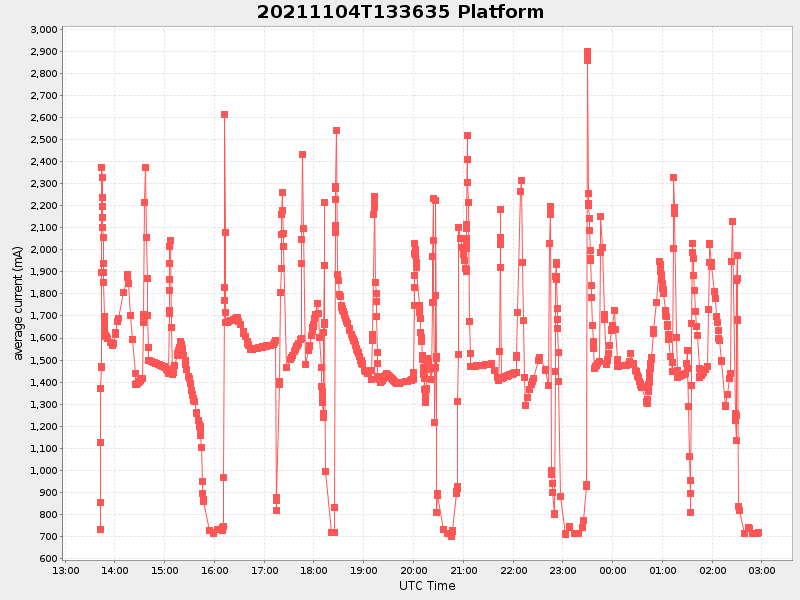Click the '600' y-axis tick label

tap(48, 559)
